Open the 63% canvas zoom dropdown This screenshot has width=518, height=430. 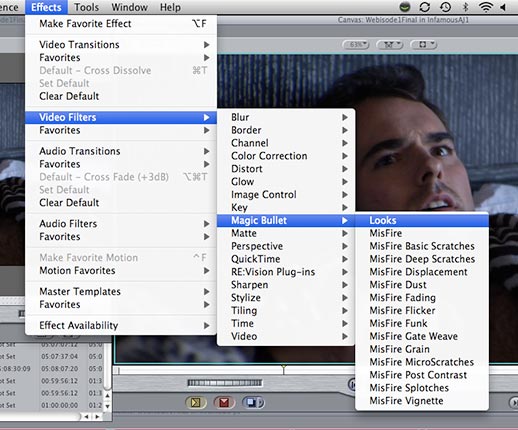pos(356,44)
